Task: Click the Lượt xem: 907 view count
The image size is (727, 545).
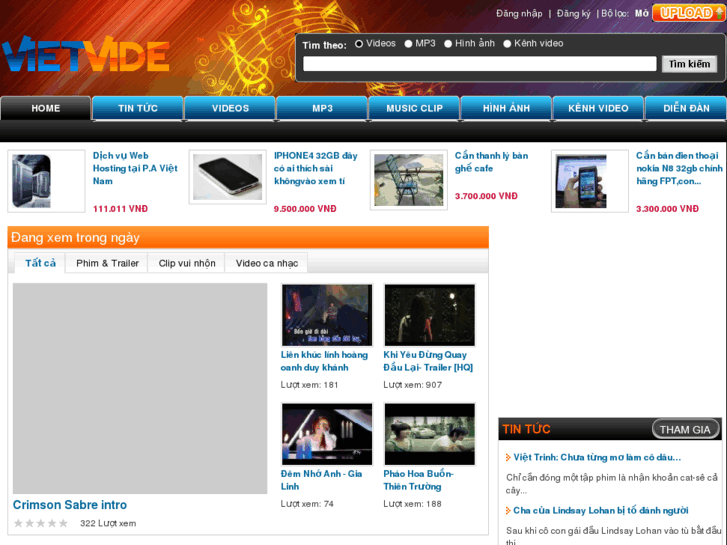Action: click(x=412, y=385)
